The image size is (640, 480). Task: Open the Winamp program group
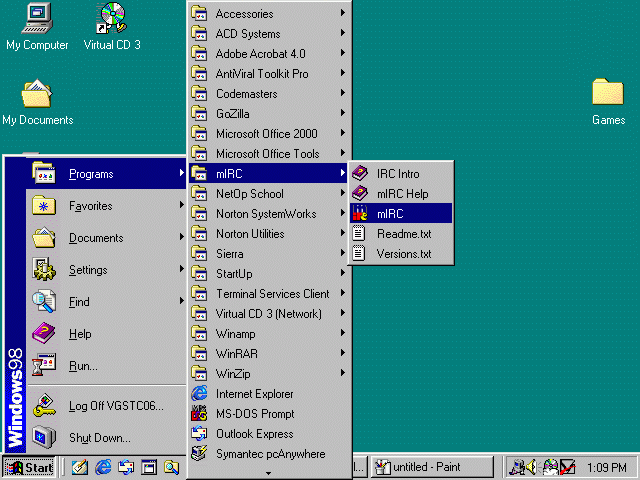[x=269, y=333]
